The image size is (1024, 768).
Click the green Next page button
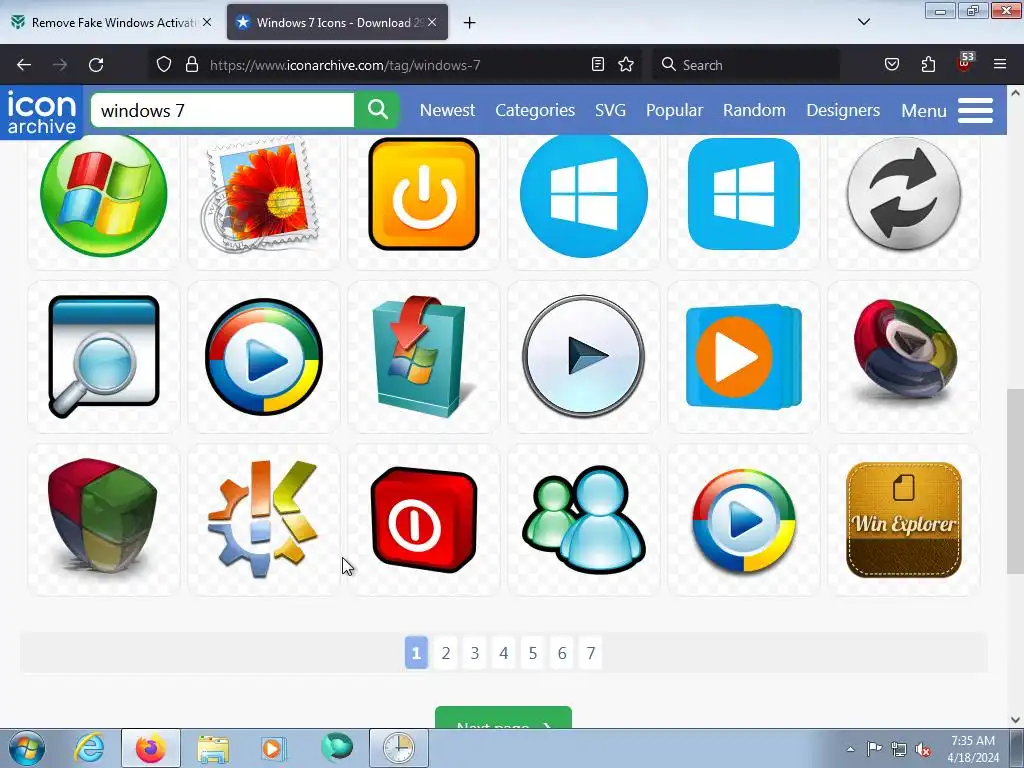tap(504, 718)
